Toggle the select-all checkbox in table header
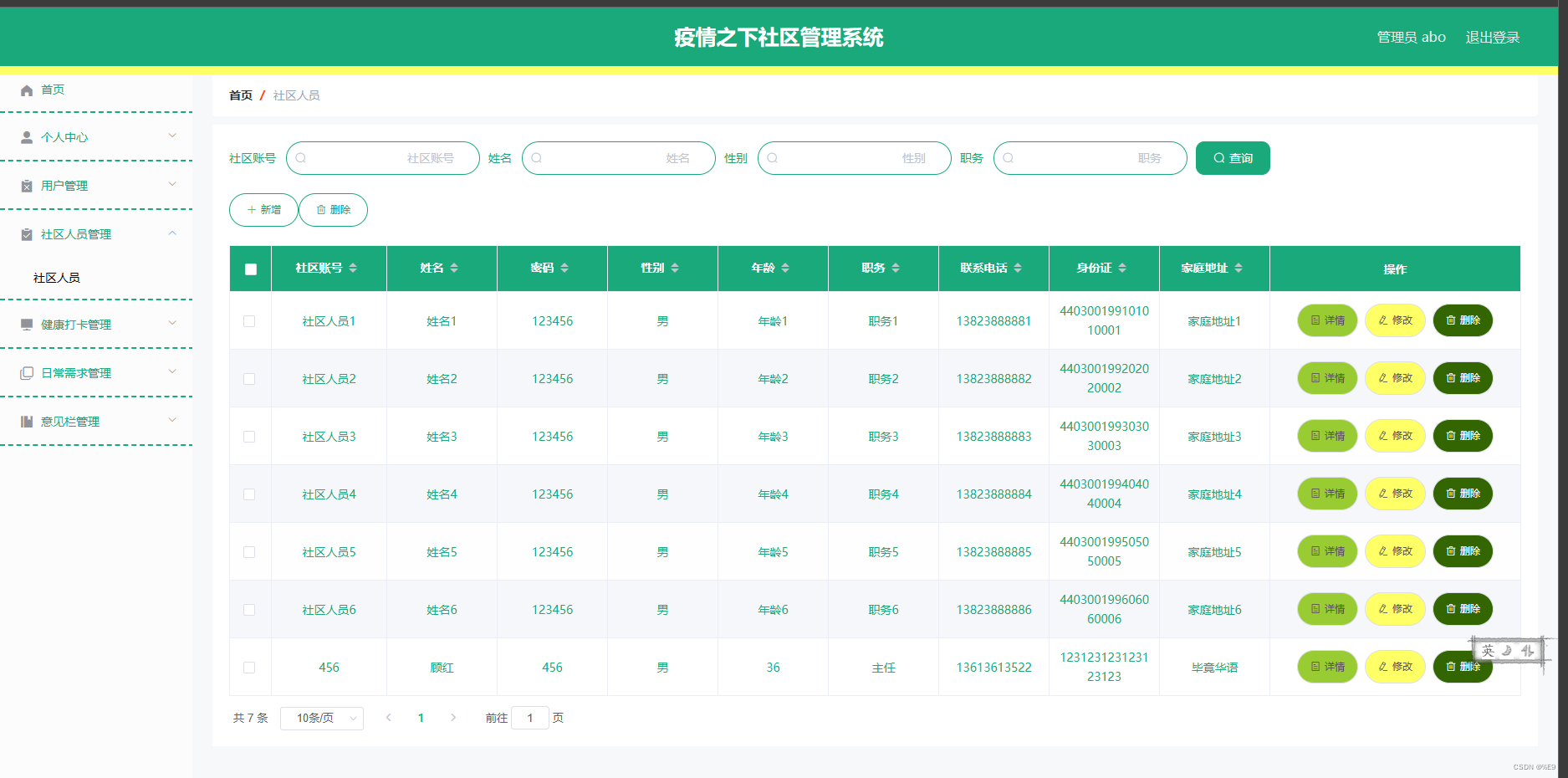Screen dimensions: 1568x778 click(x=249, y=268)
